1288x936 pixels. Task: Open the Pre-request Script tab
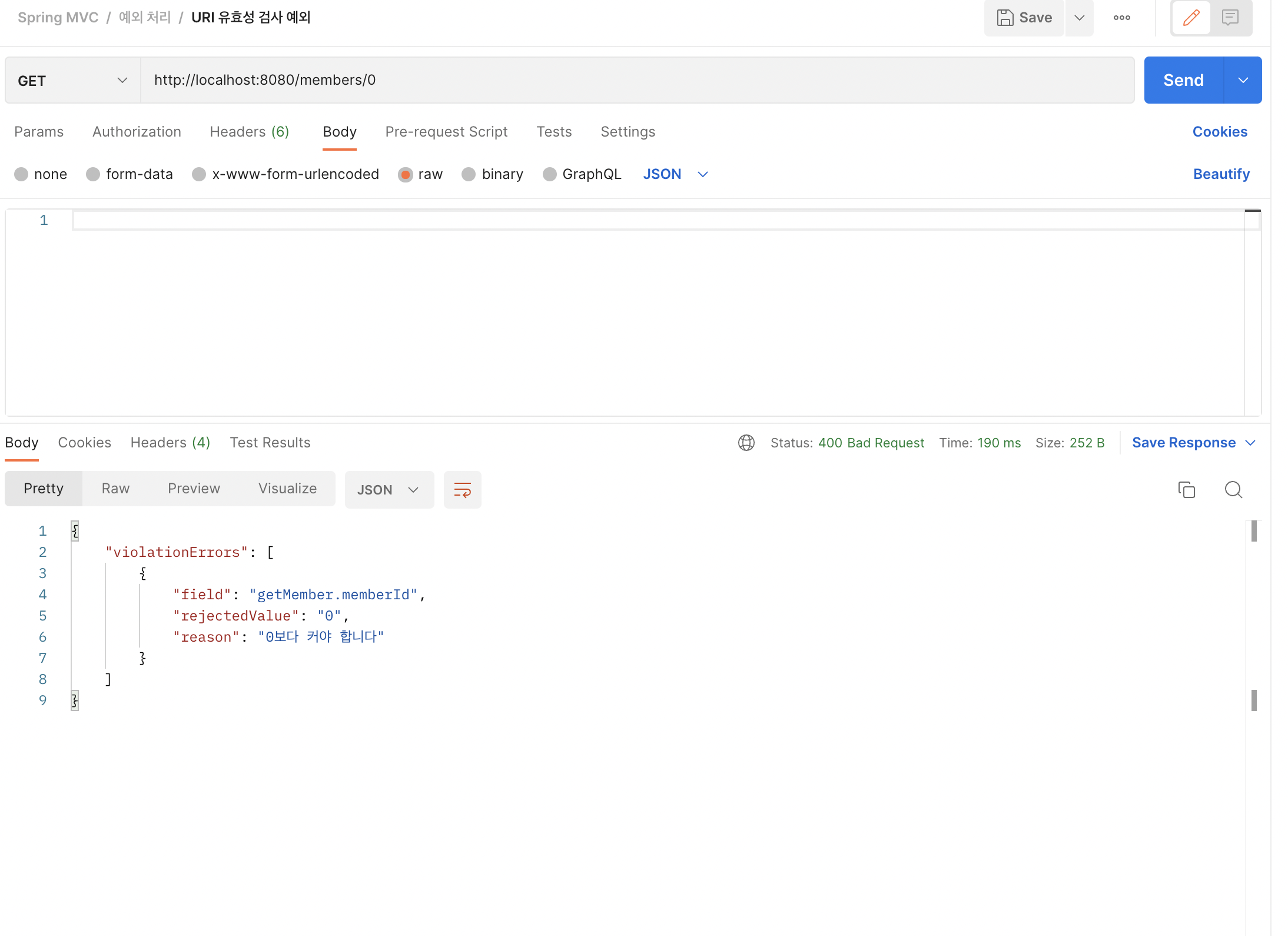[x=446, y=132]
